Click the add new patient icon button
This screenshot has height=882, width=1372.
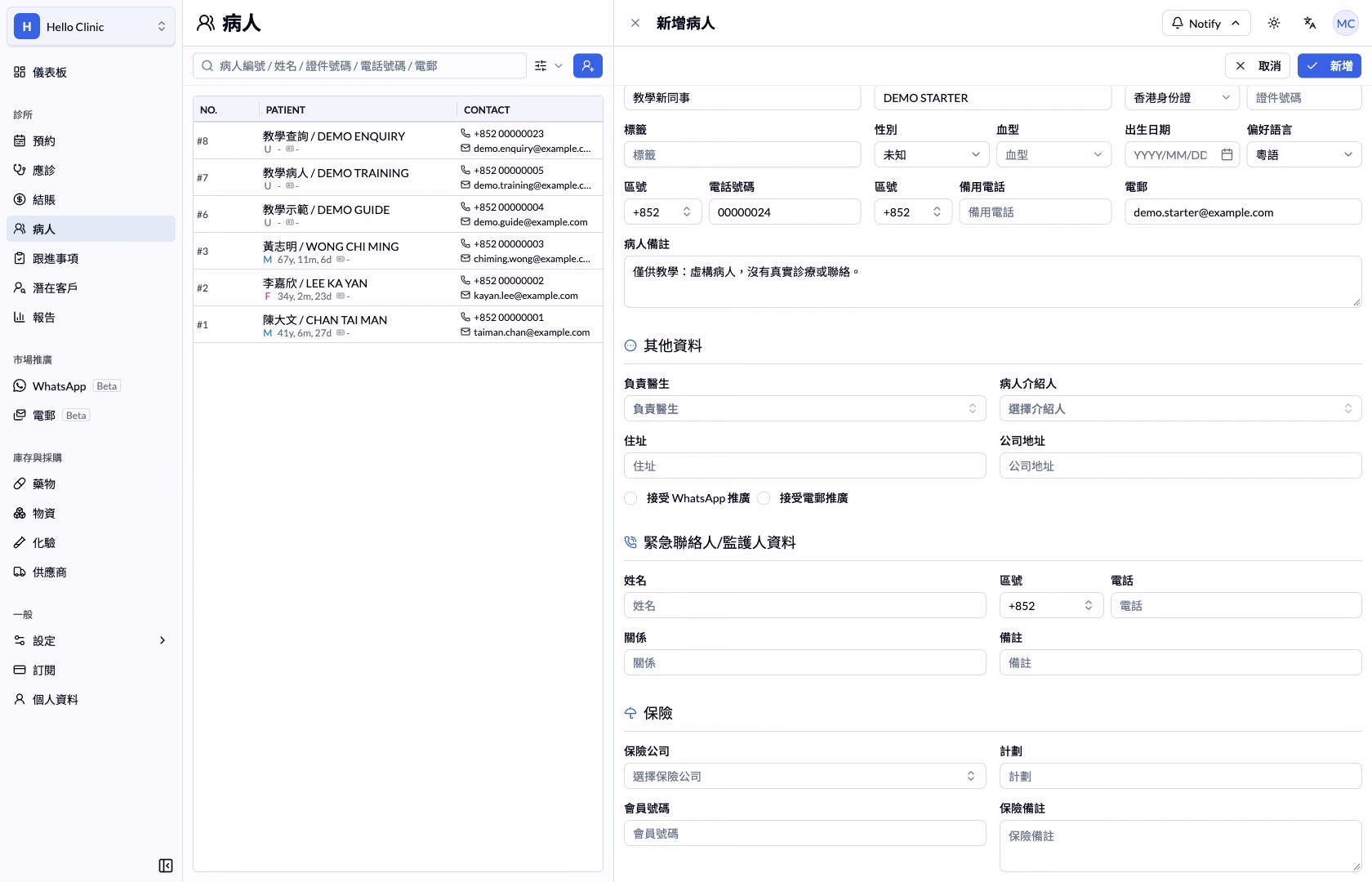587,65
